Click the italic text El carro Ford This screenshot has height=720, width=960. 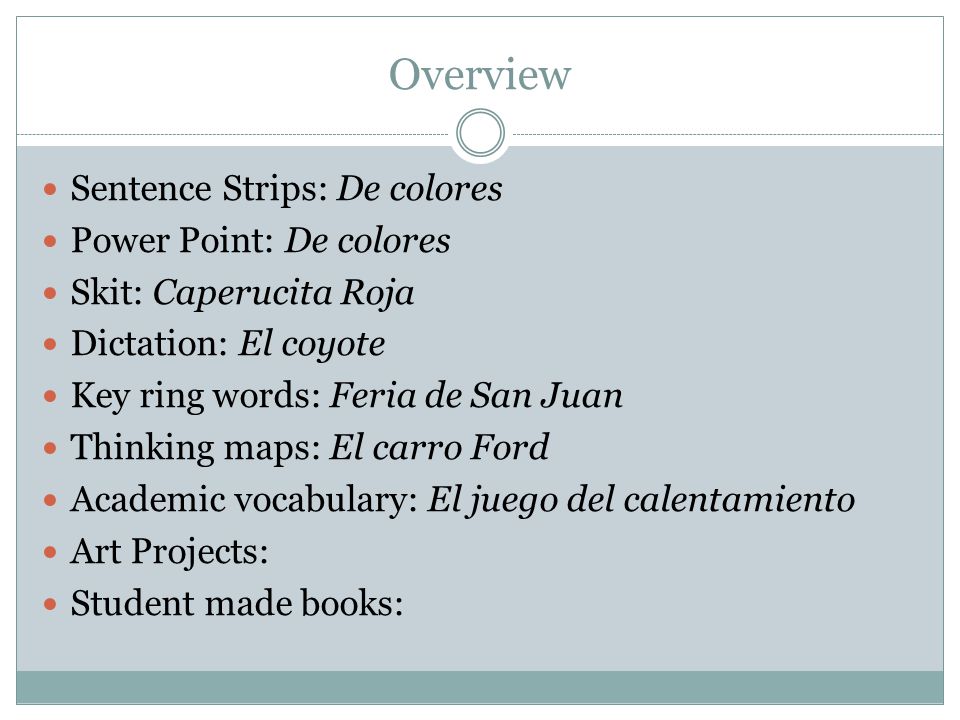tap(440, 448)
